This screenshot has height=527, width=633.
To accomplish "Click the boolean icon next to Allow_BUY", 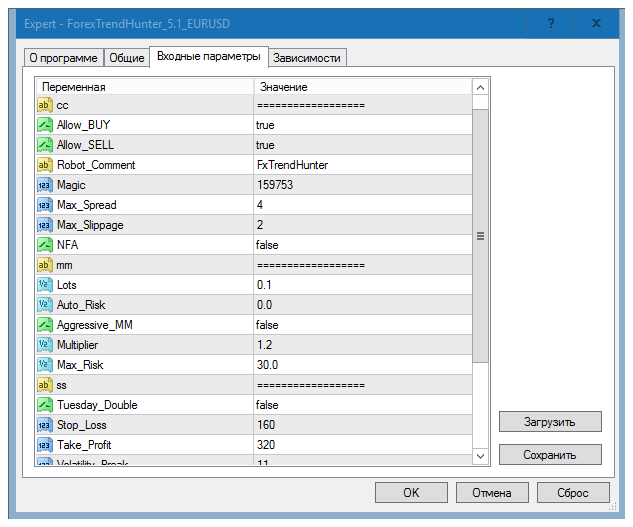I will point(44,125).
